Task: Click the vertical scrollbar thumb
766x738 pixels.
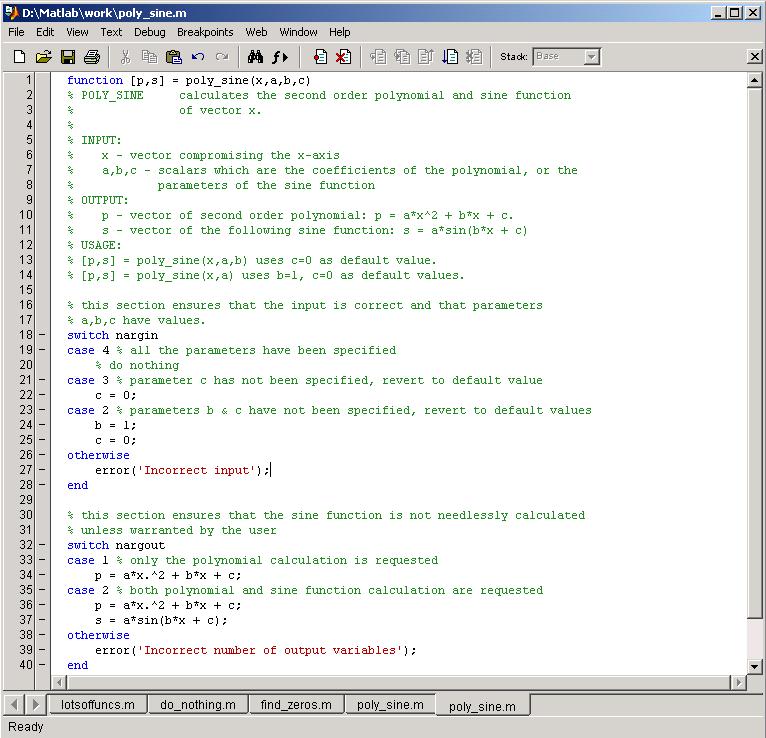Action: (754, 352)
